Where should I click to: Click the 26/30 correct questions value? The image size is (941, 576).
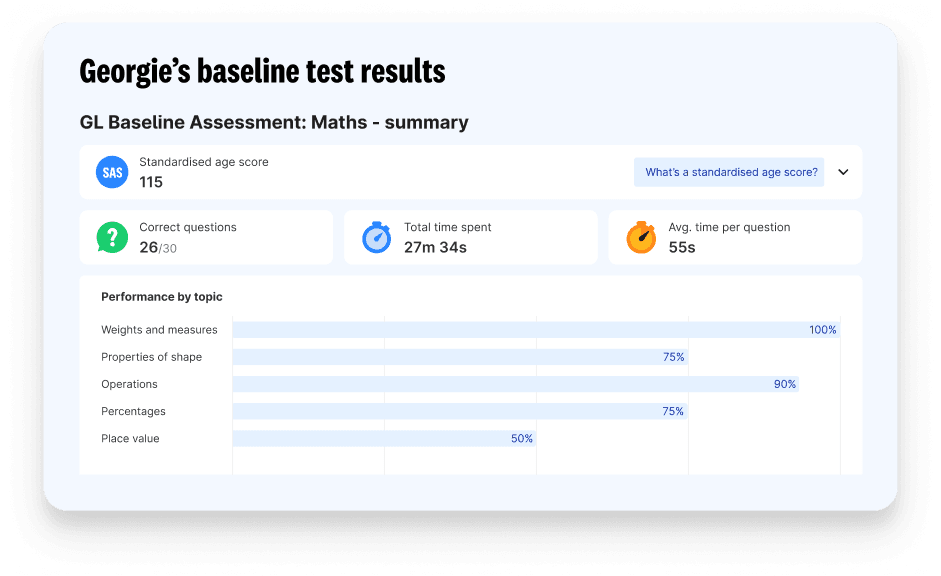156,247
